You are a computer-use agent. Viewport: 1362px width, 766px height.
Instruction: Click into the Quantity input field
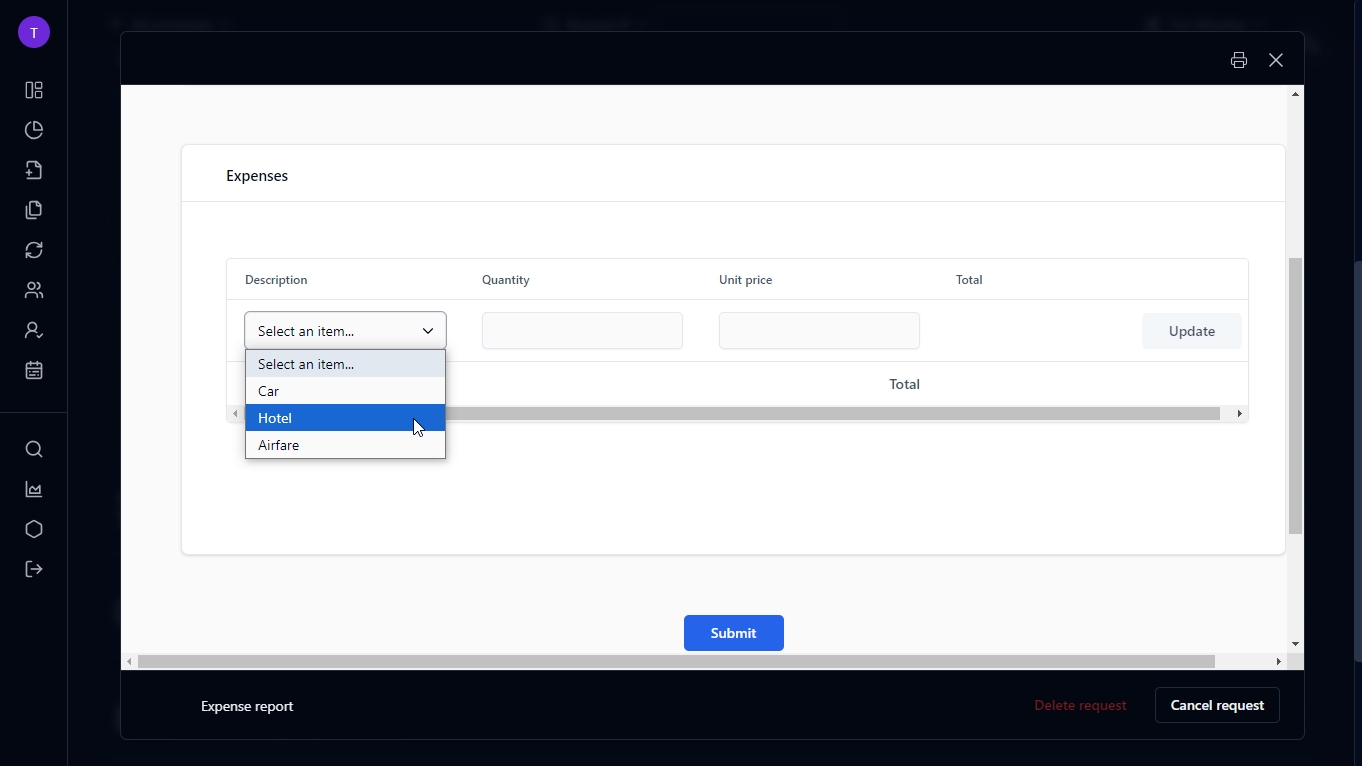pyautogui.click(x=582, y=331)
